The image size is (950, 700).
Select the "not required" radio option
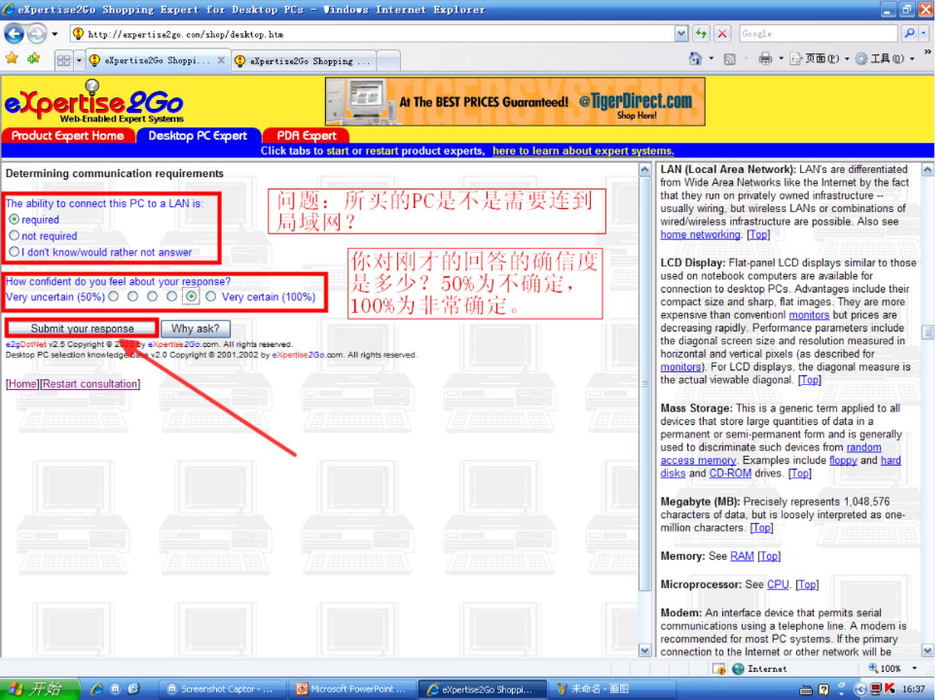[x=14, y=236]
